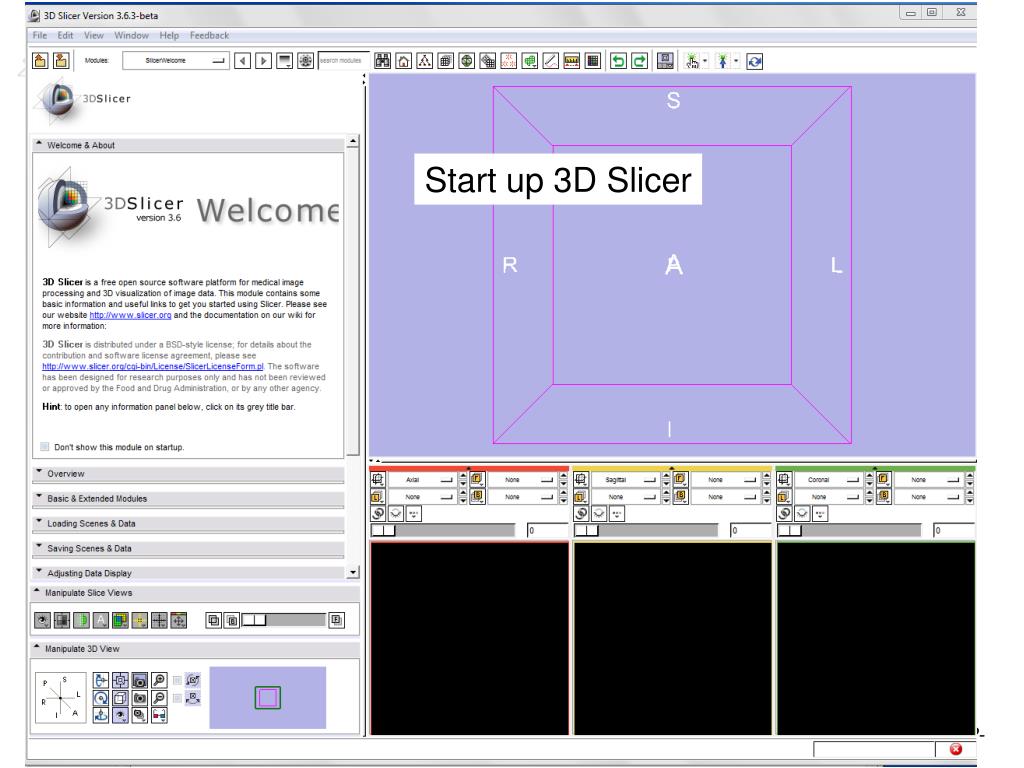The image size is (1024, 768).
Task: Click the blue refresh icon in toolbar
Action: pyautogui.click(x=754, y=61)
